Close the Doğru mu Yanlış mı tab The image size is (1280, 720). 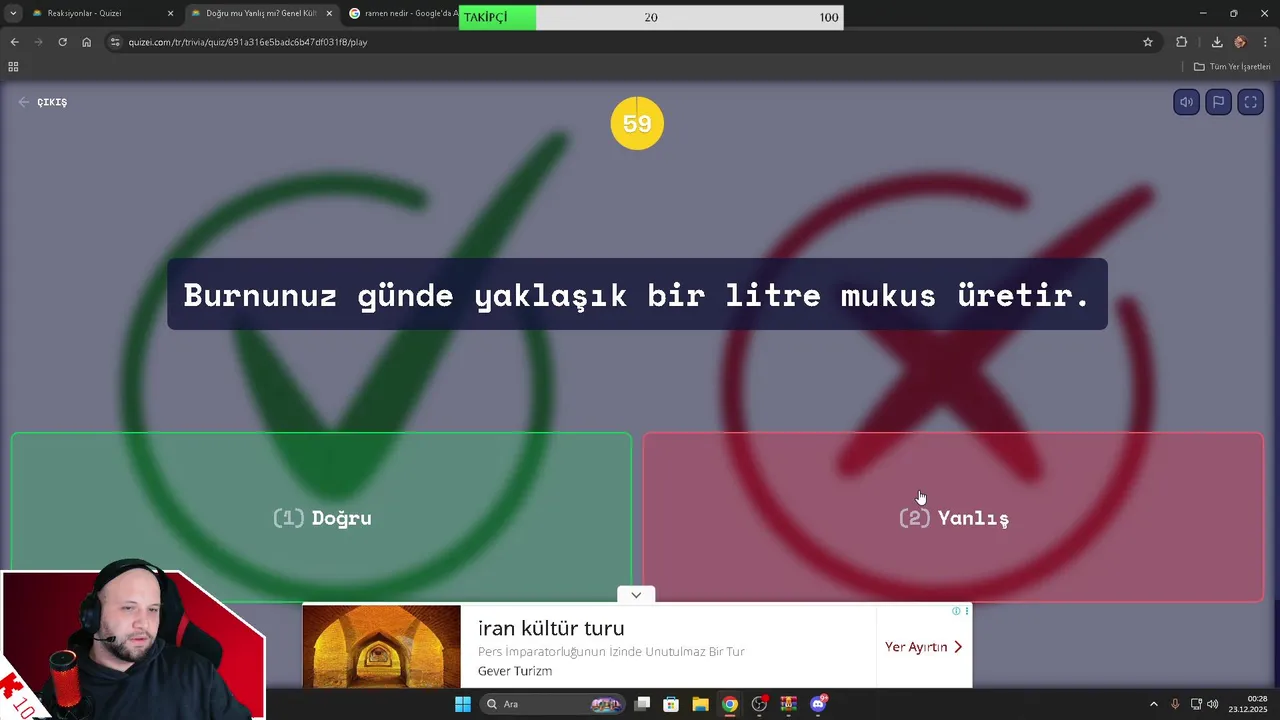pos(329,14)
